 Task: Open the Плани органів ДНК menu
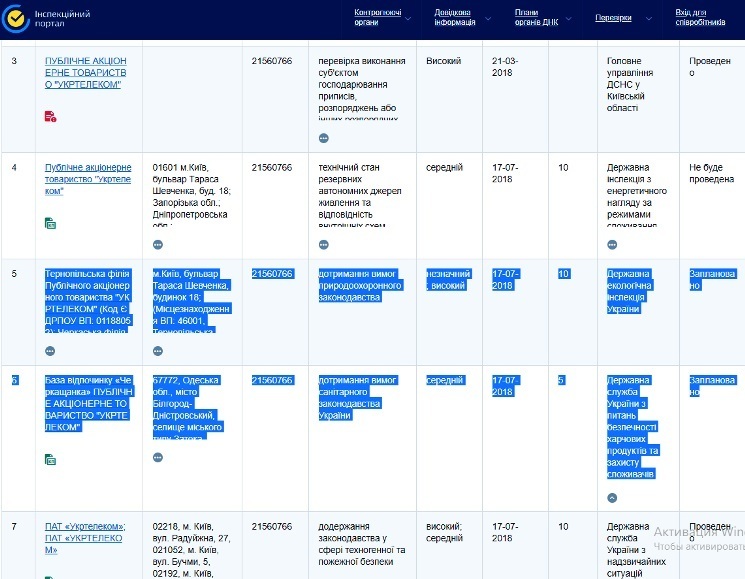pyautogui.click(x=536, y=17)
